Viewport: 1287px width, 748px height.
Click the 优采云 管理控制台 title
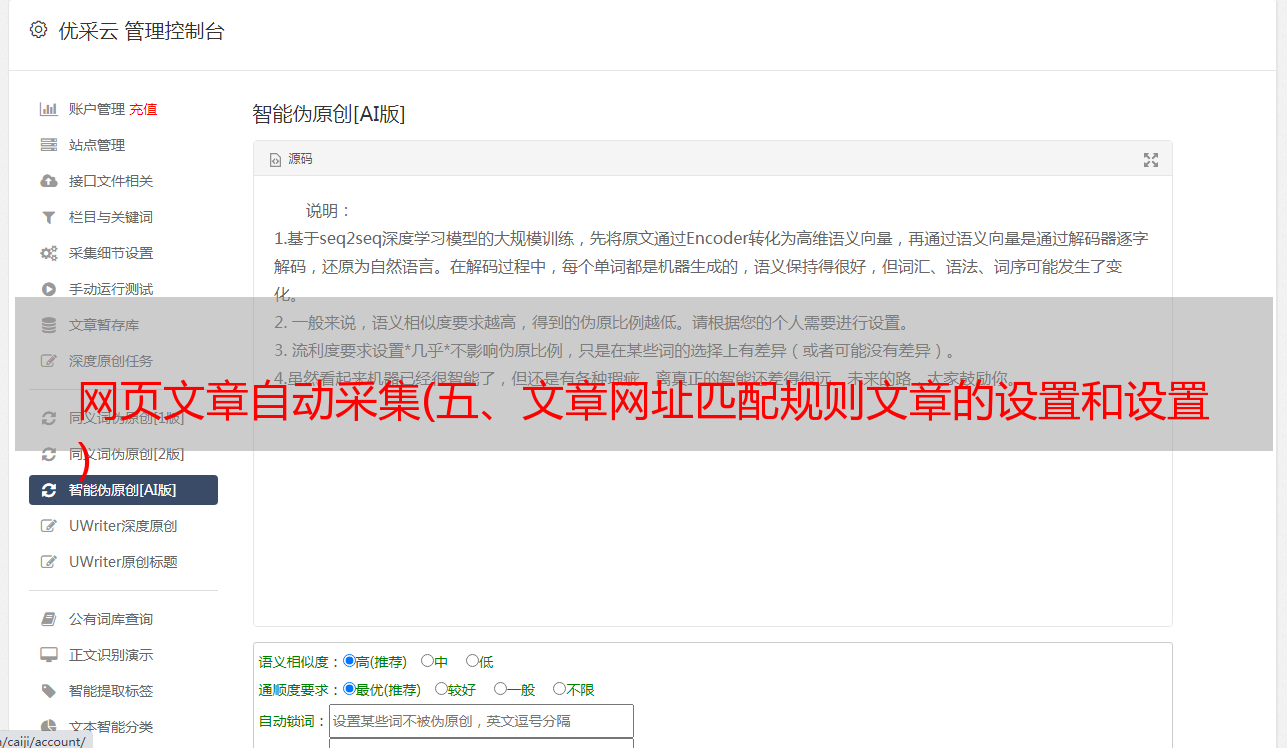click(x=141, y=31)
